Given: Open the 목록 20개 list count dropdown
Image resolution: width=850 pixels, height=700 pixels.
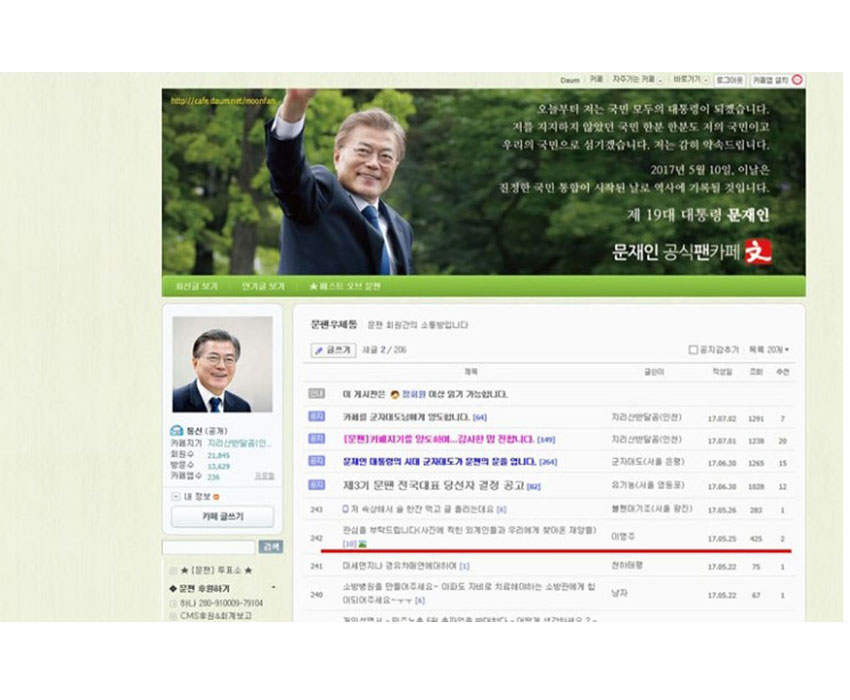Looking at the screenshot, I should click(769, 350).
